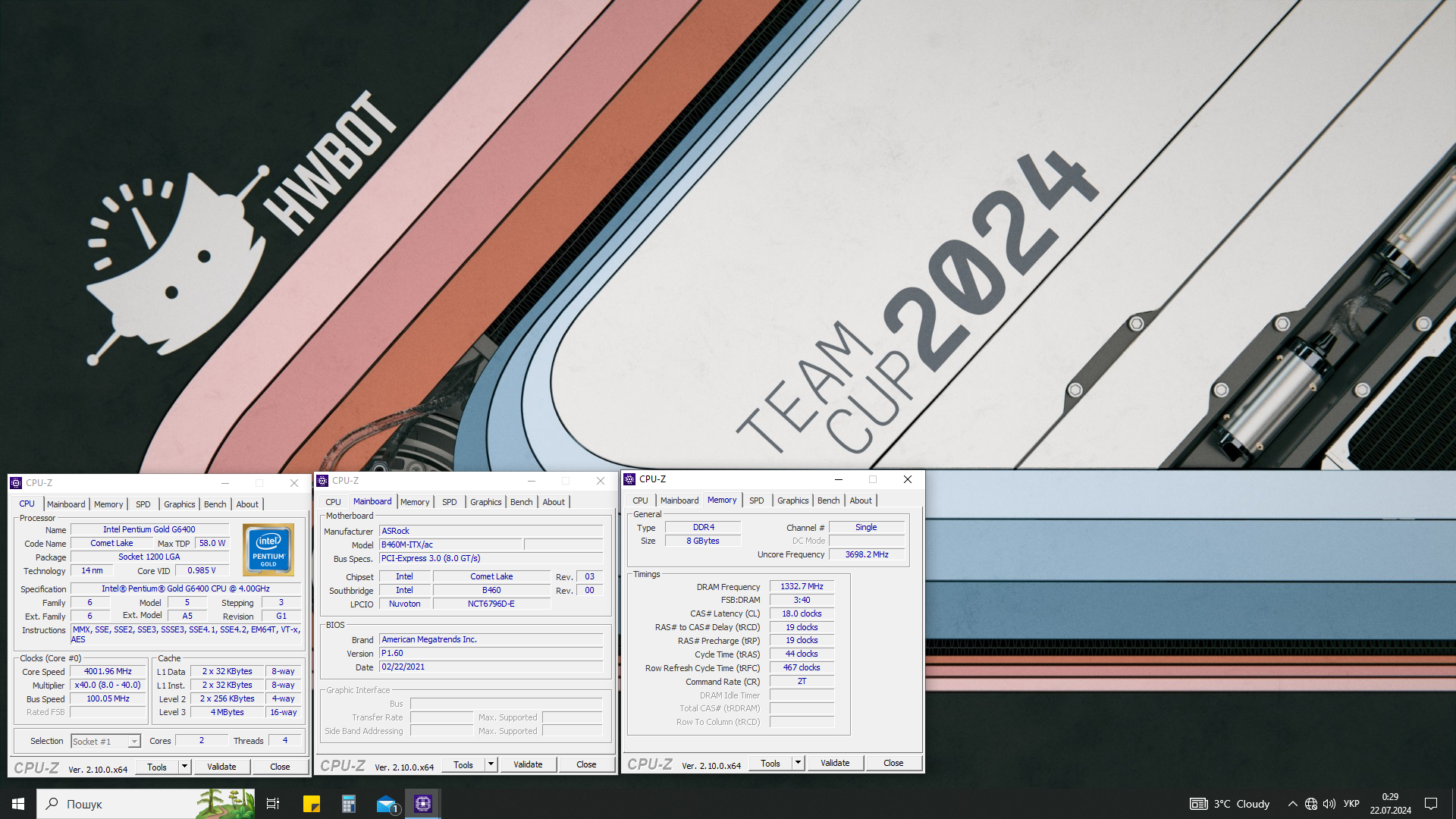The image size is (1456, 819).
Task: Open the Memory tab in the CPU window
Action: coord(108,504)
